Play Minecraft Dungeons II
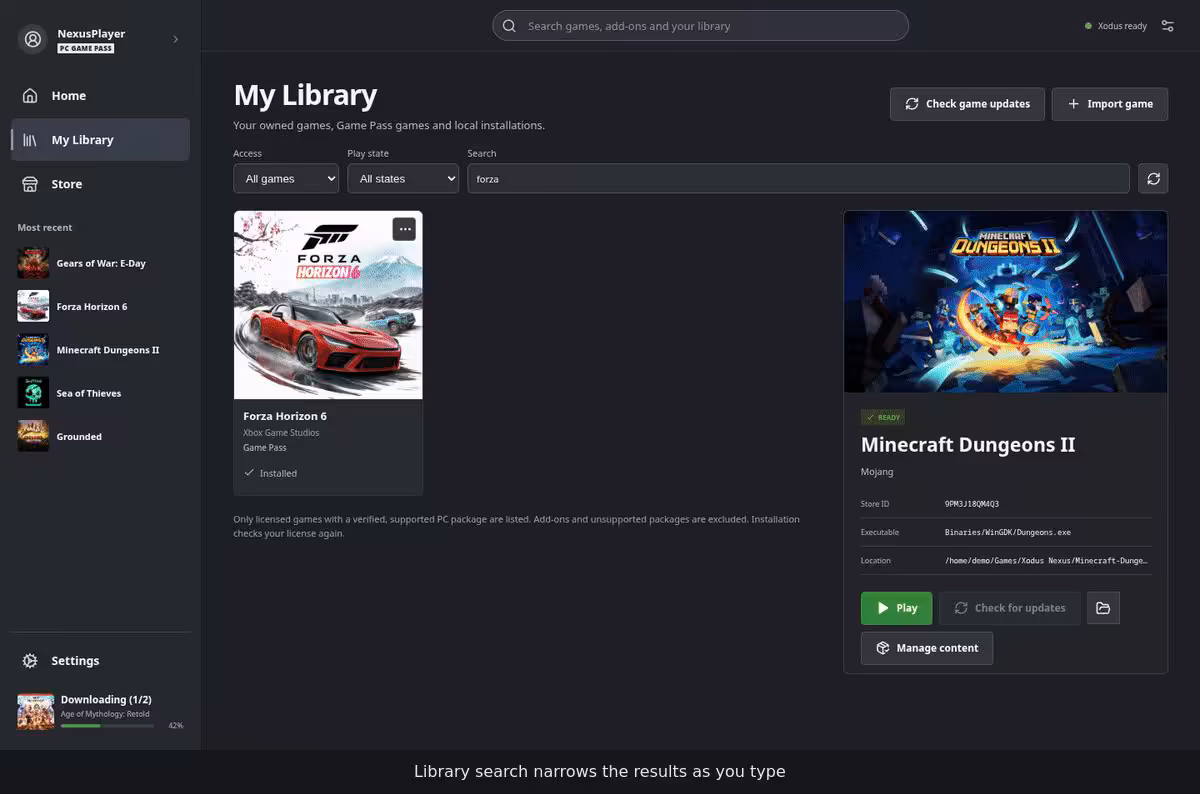Viewport: 1200px width, 794px height. (x=896, y=608)
